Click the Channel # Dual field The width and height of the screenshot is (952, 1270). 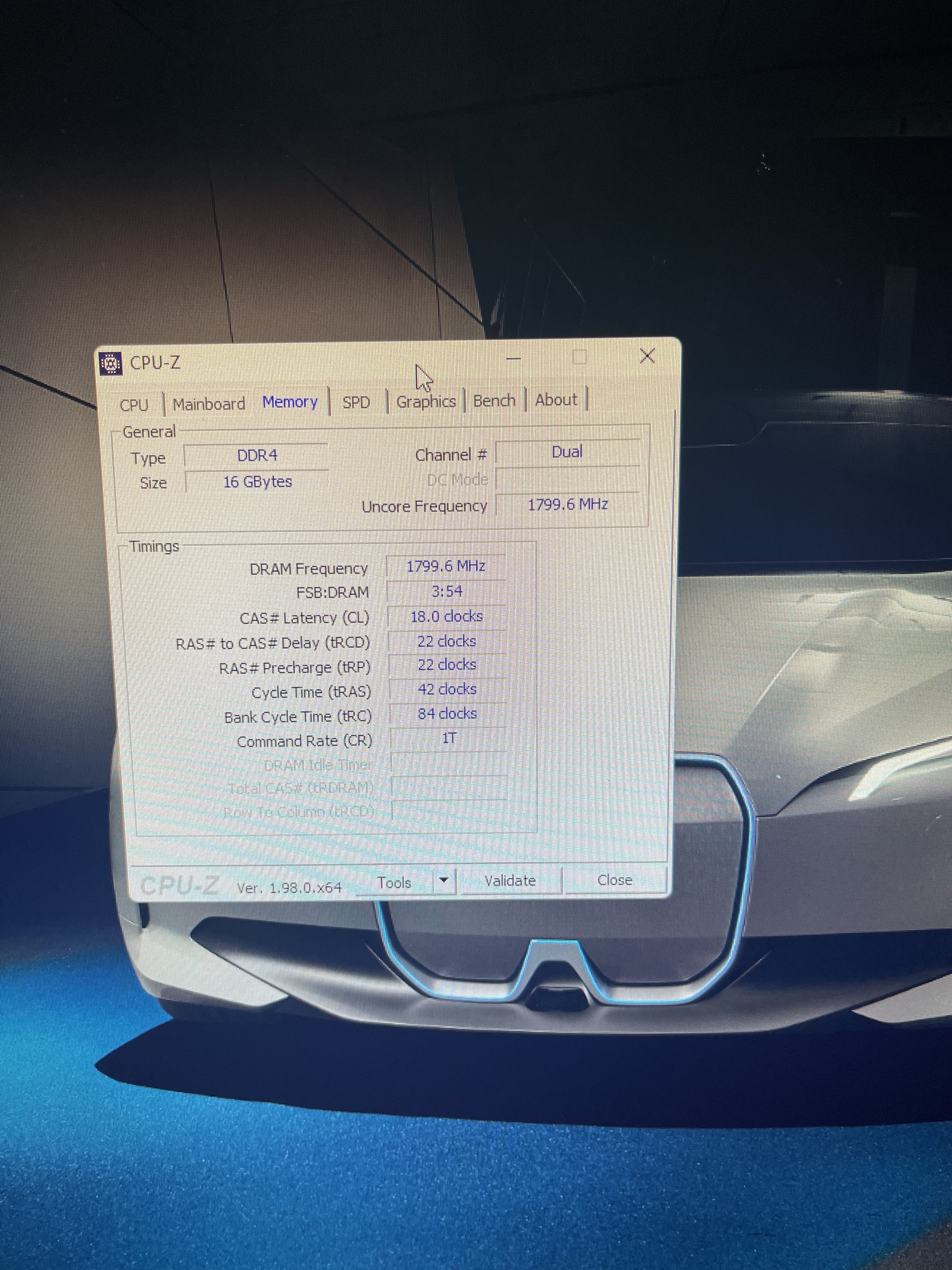(567, 452)
